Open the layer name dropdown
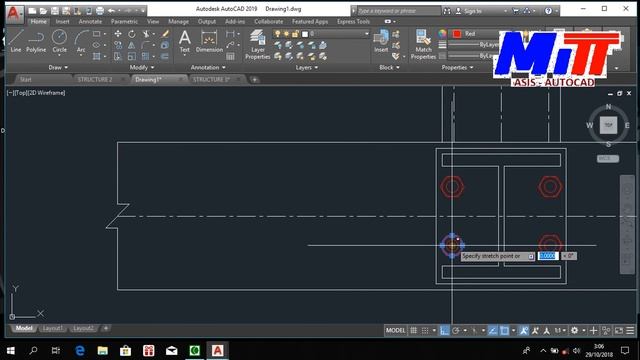The width and height of the screenshot is (640, 360). click(367, 33)
